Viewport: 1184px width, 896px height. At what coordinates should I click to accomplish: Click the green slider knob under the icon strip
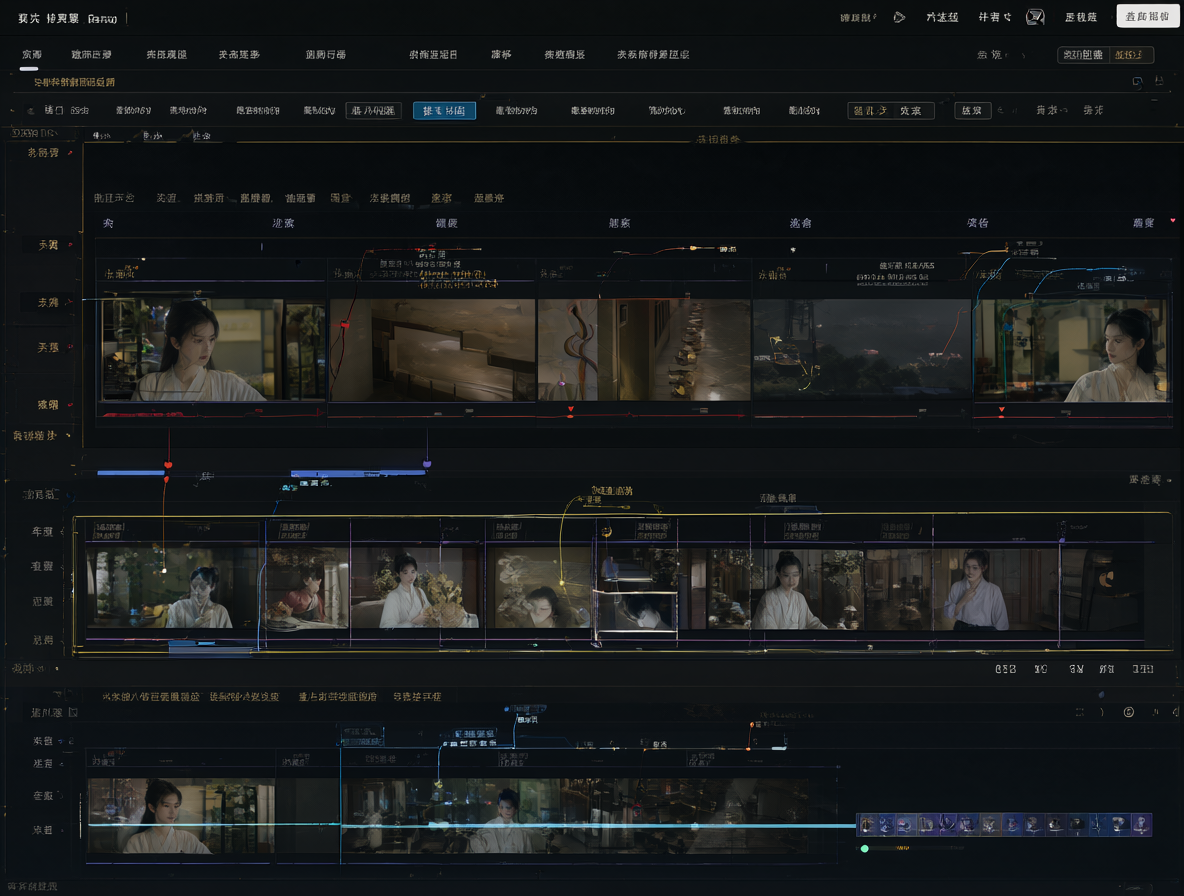pos(865,848)
